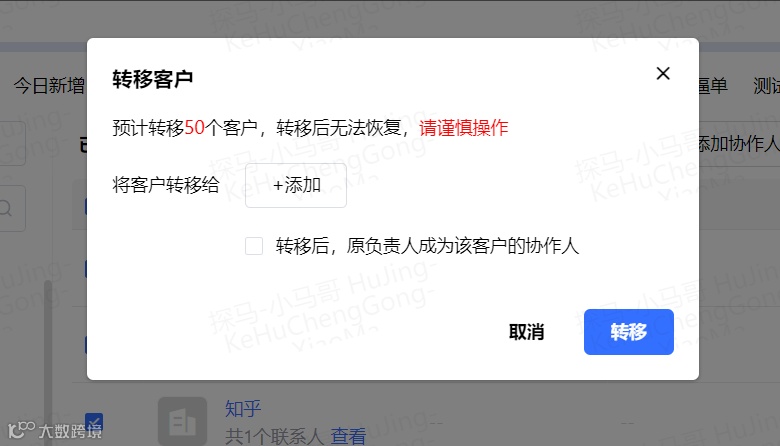780x446 pixels.
Task: Switch to the 今日新增 tab
Action: 49,86
